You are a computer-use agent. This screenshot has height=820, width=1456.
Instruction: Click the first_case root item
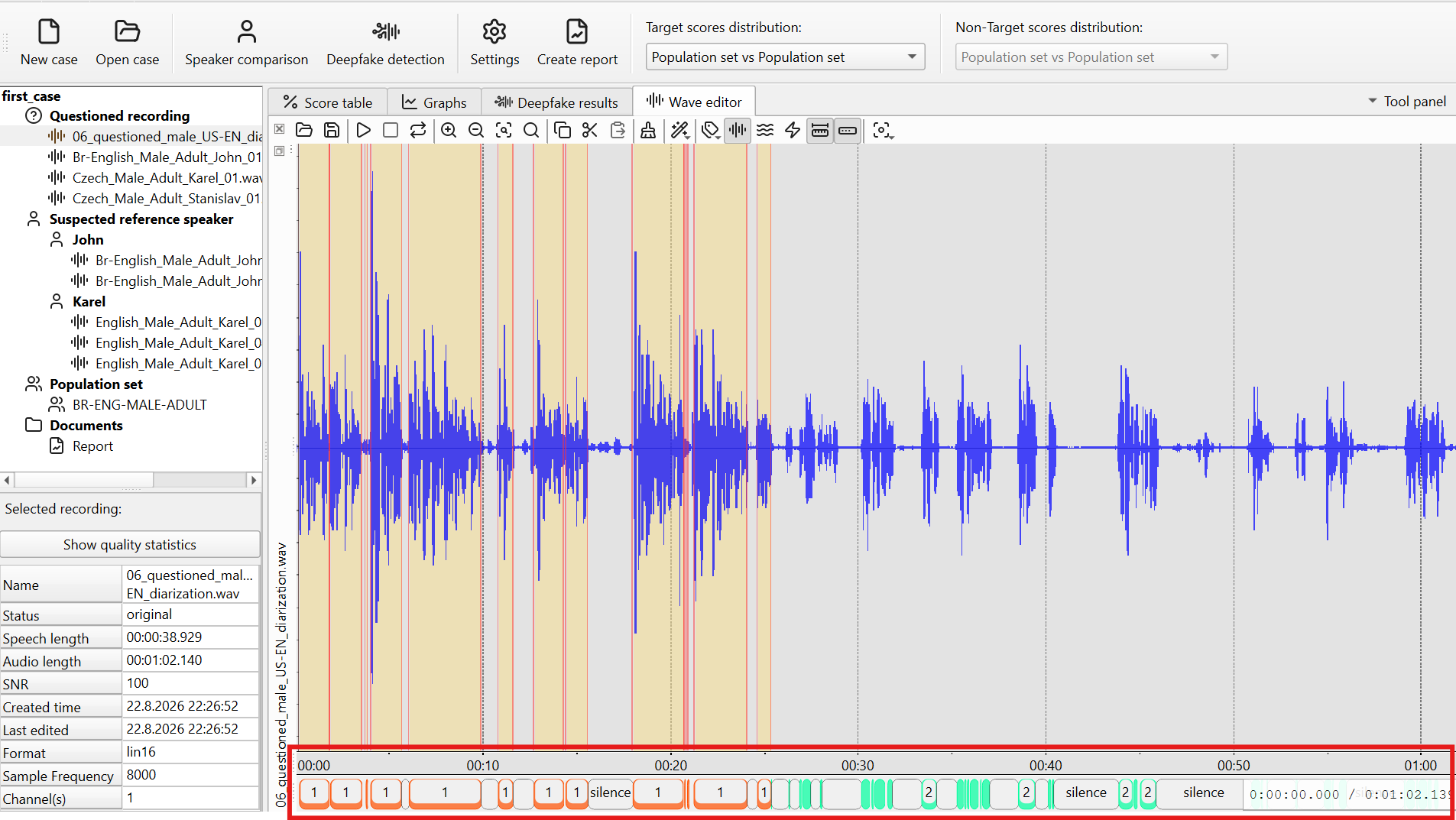pos(31,96)
